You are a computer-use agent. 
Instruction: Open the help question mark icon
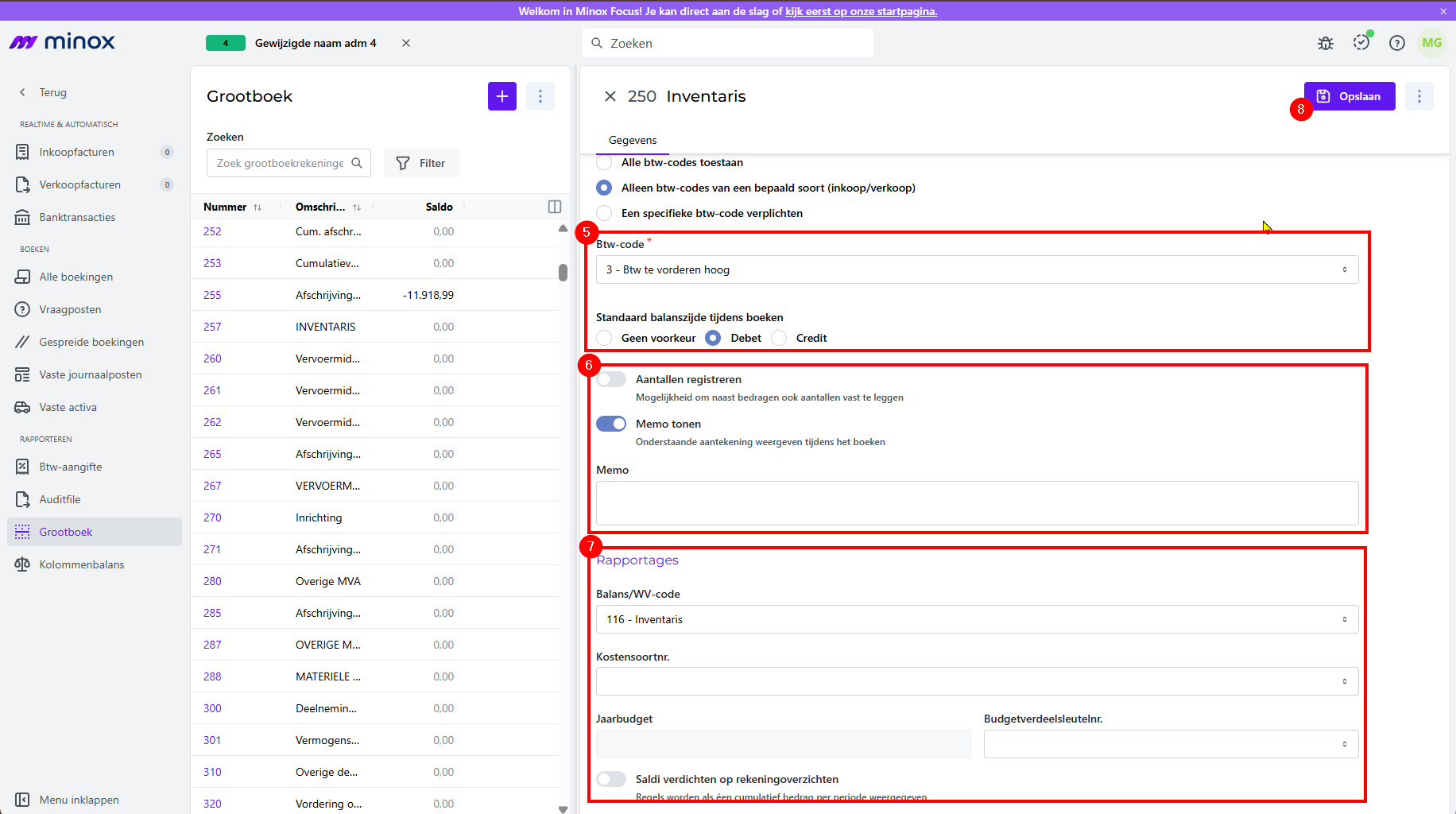pos(1397,43)
